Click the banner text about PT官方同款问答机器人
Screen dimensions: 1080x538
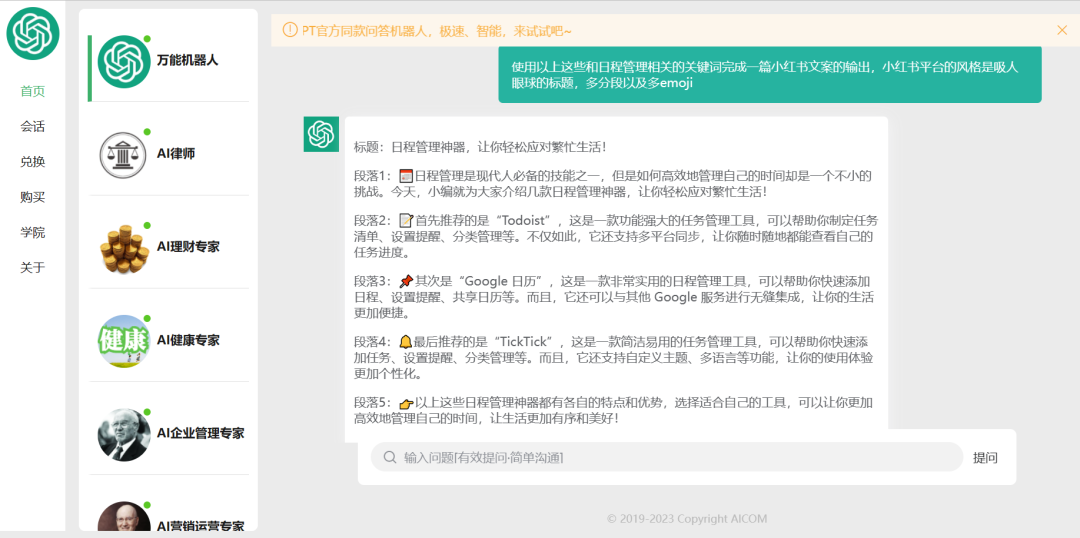(x=437, y=31)
